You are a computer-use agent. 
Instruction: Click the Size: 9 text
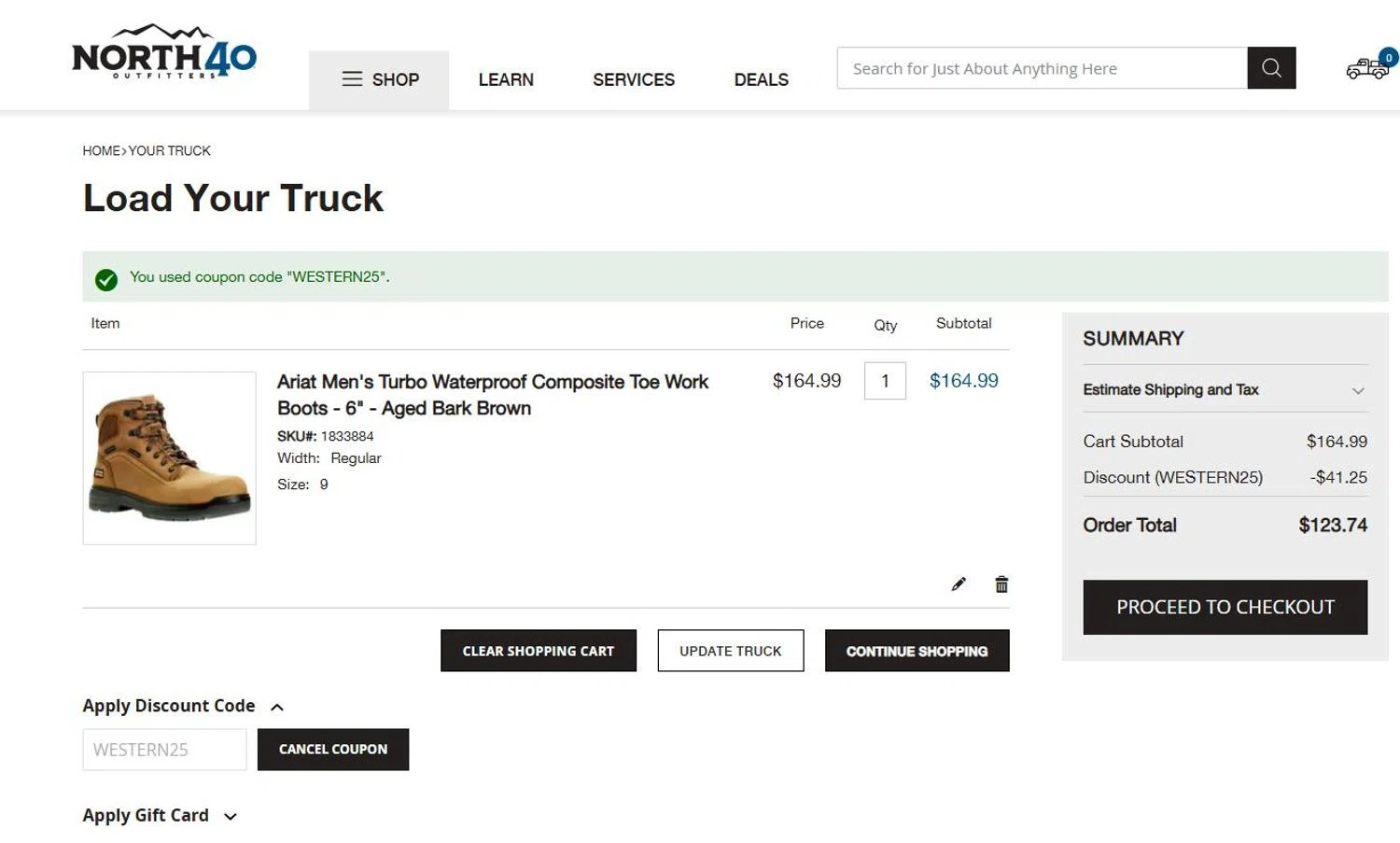(x=302, y=485)
